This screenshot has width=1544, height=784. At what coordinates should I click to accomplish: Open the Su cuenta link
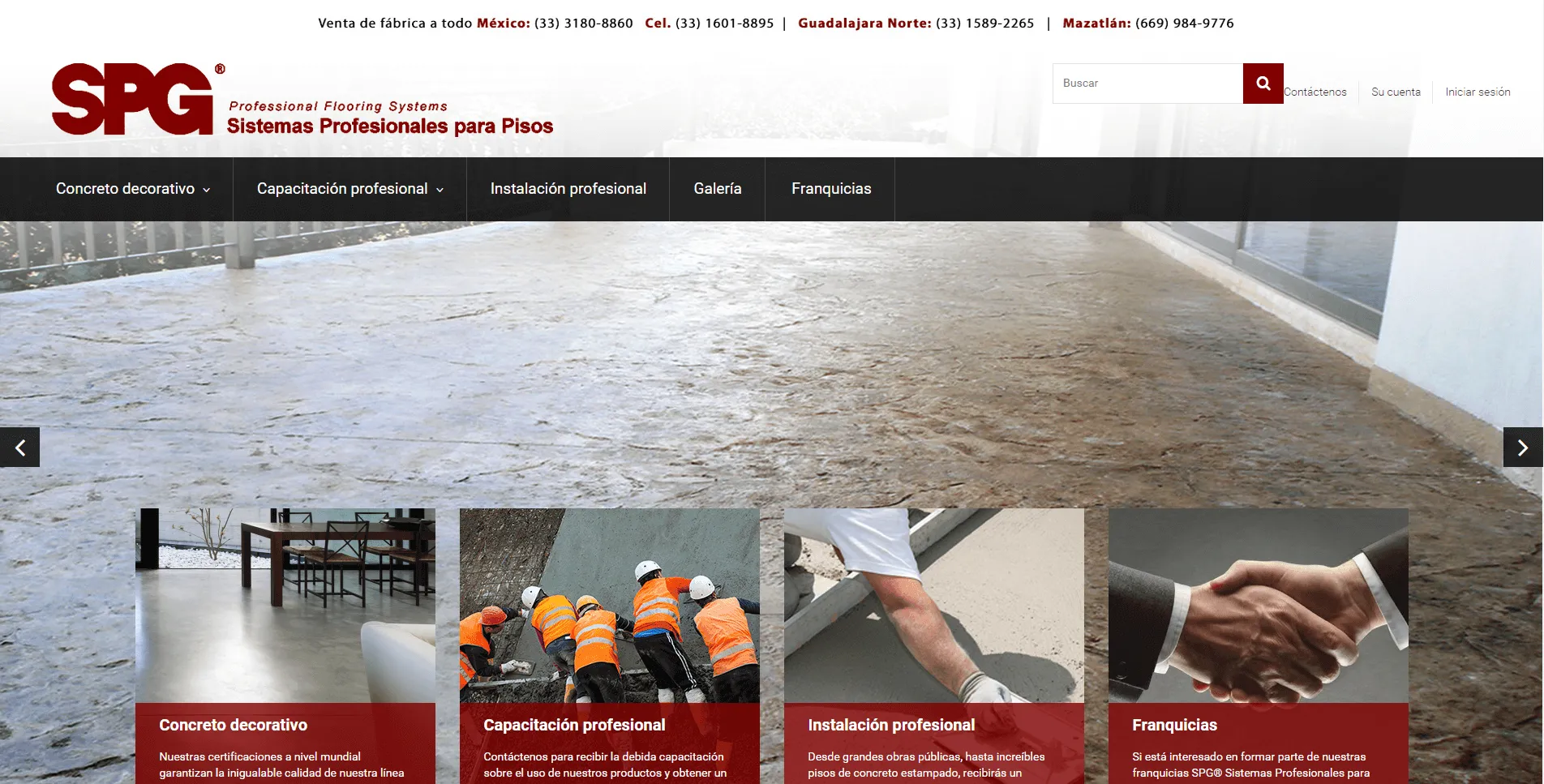[x=1396, y=92]
